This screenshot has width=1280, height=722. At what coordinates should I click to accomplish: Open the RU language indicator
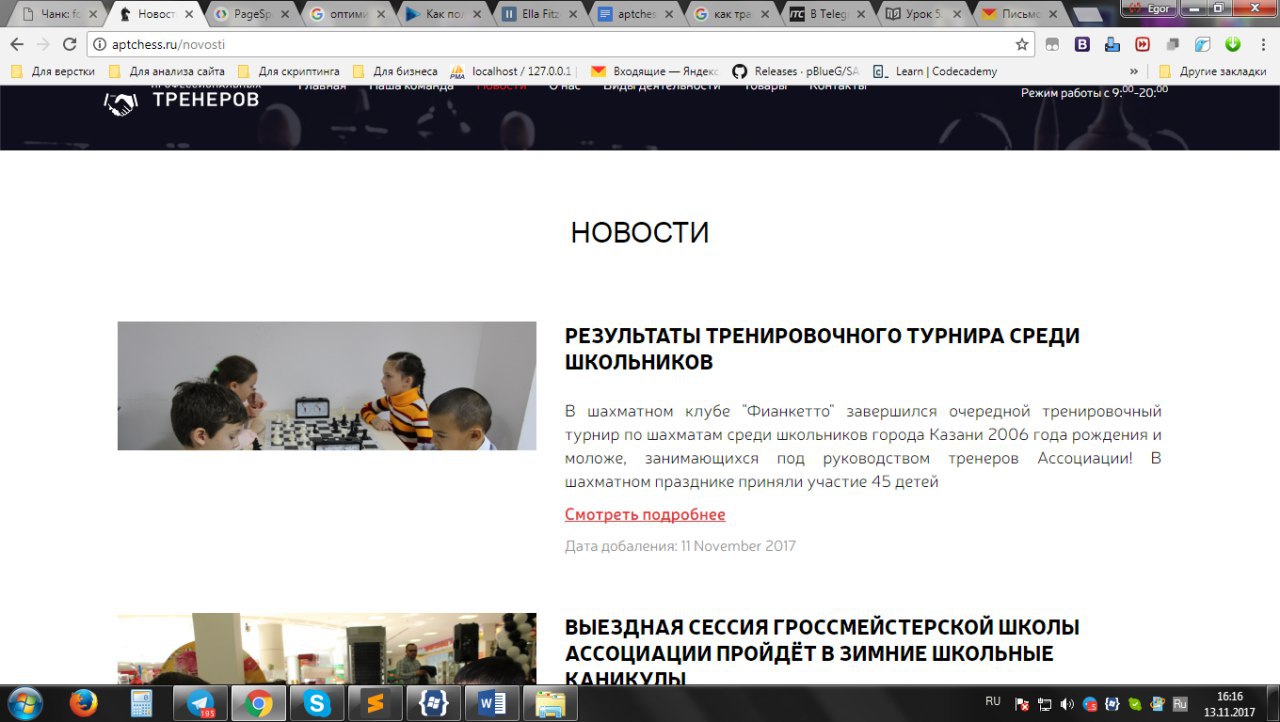tap(993, 702)
